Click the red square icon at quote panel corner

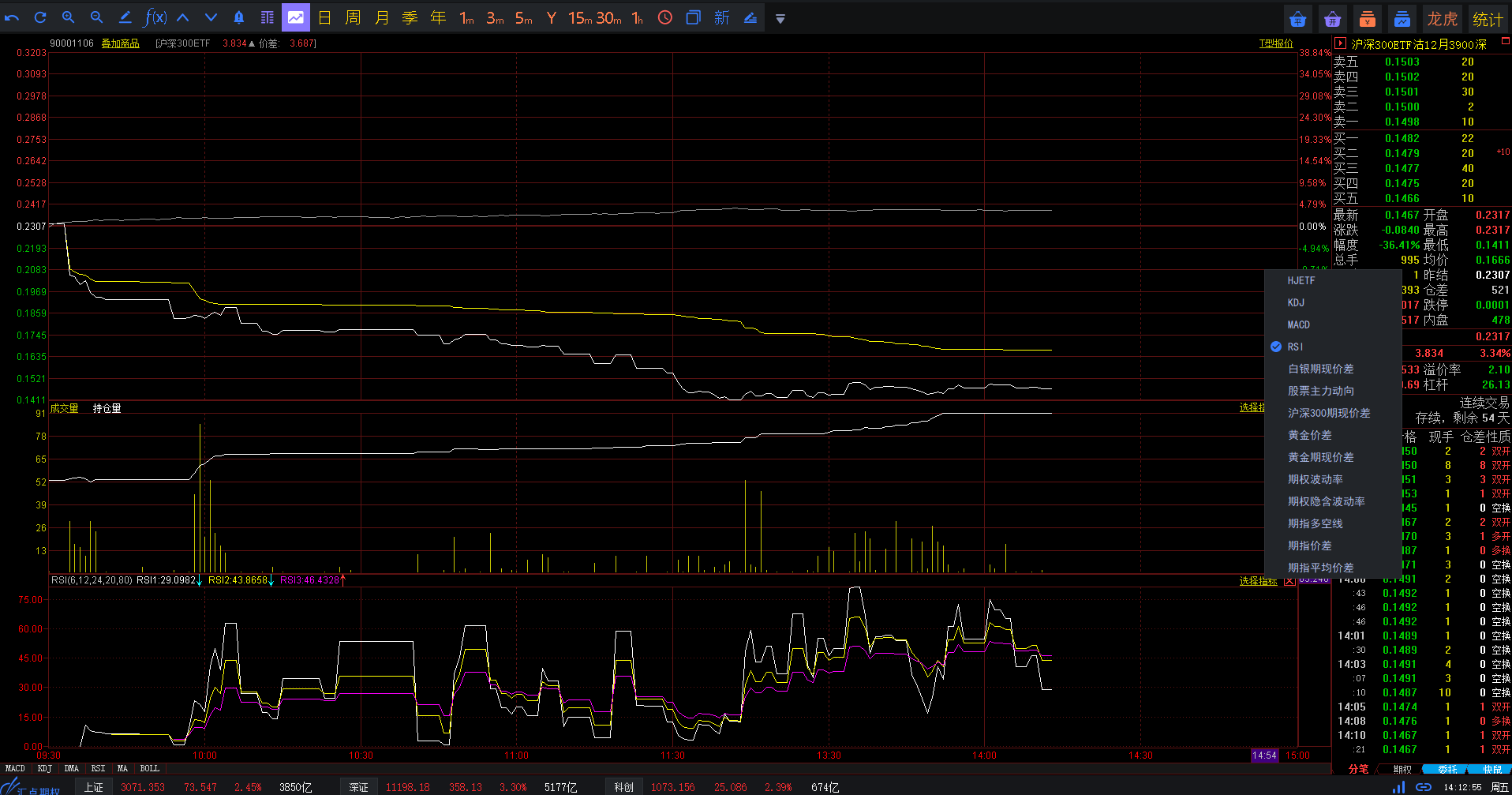pyautogui.click(x=1505, y=41)
